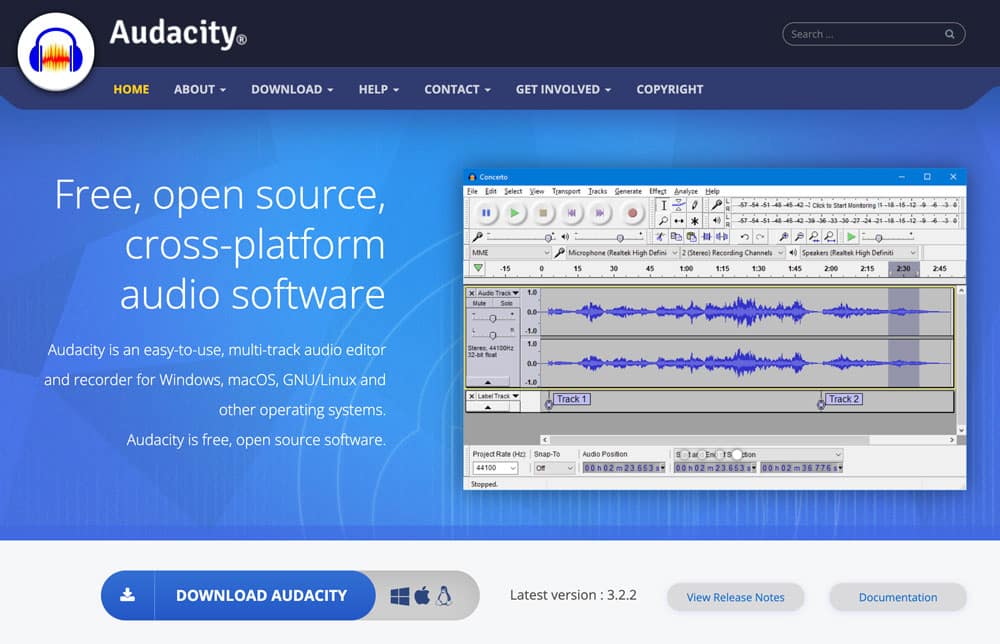Click the DOWNLOAD AUDACITY button

pyautogui.click(x=261, y=595)
